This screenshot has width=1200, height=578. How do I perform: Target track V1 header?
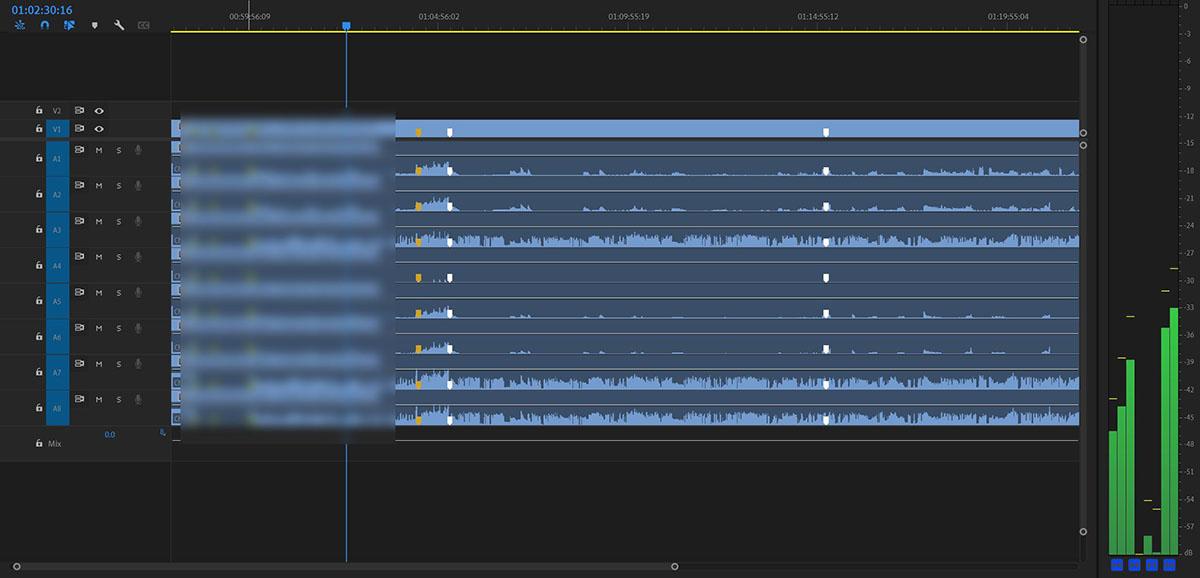tap(57, 129)
